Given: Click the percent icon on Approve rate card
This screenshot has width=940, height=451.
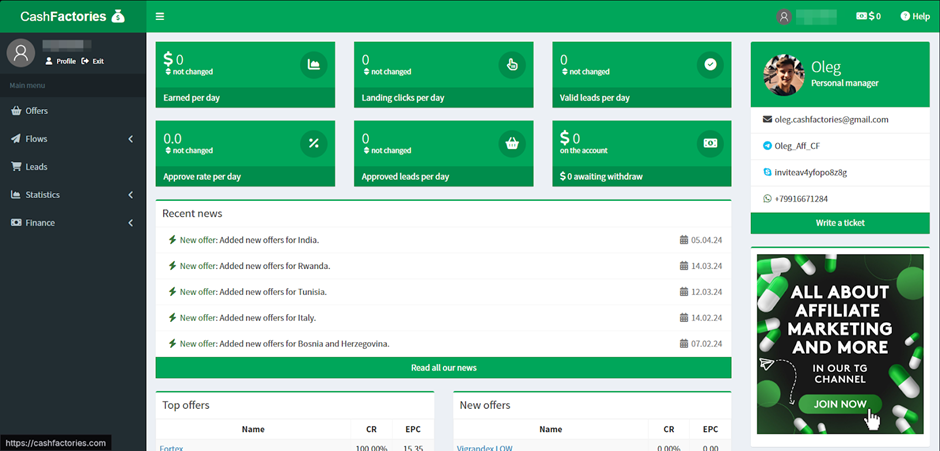Looking at the screenshot, I should pos(314,143).
